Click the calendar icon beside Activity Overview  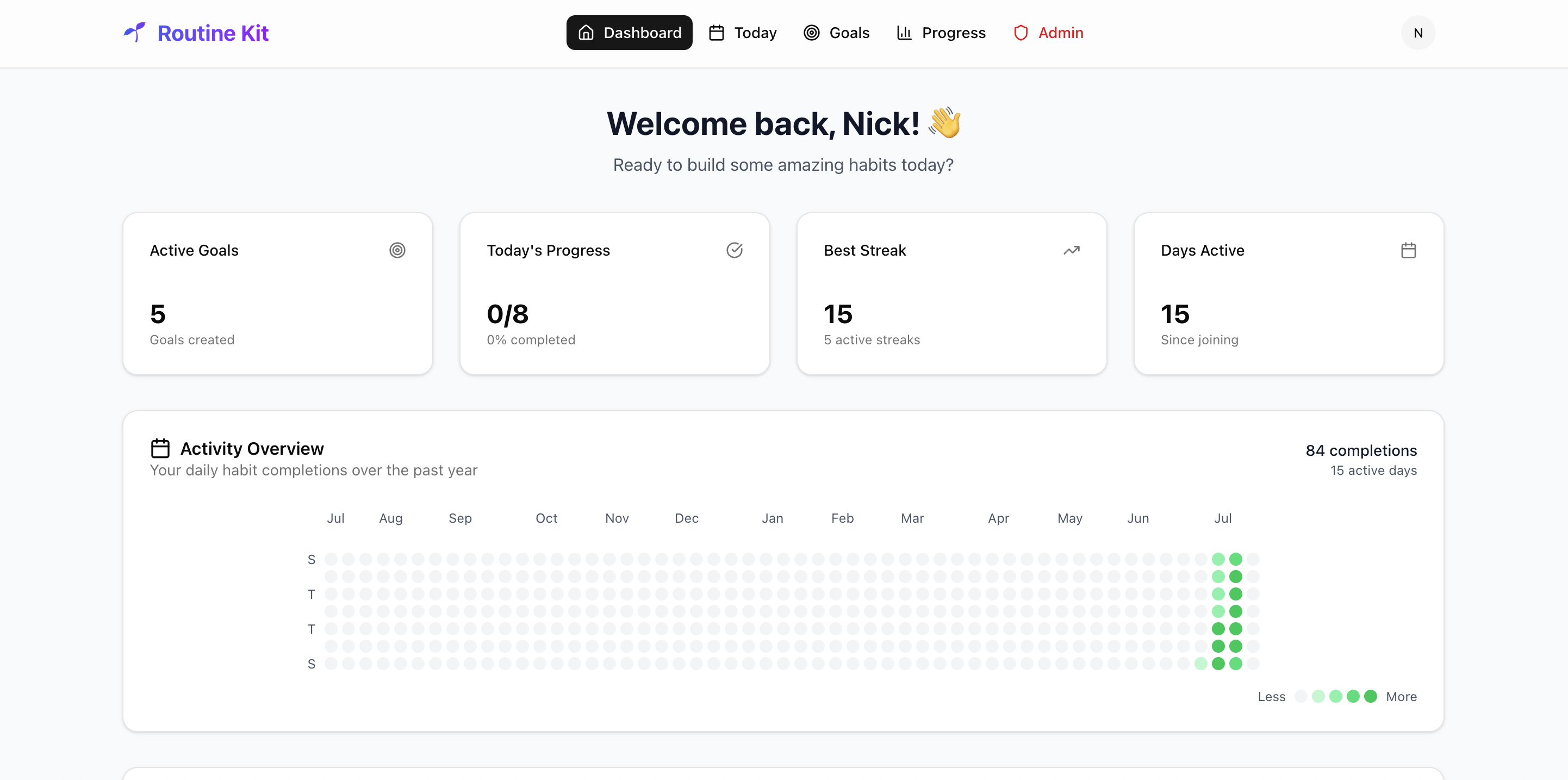(160, 448)
